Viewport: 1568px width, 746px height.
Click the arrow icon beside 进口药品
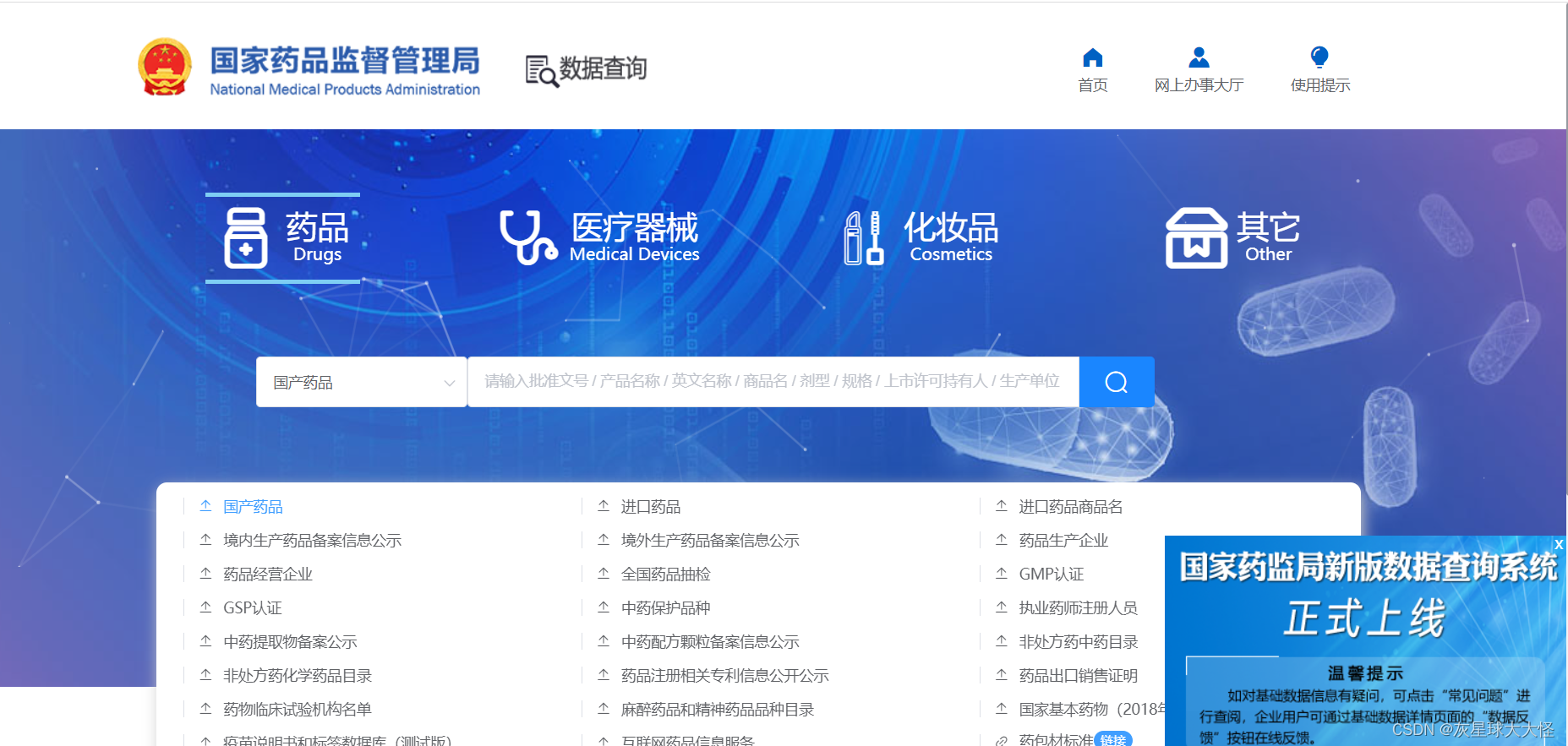coord(604,506)
